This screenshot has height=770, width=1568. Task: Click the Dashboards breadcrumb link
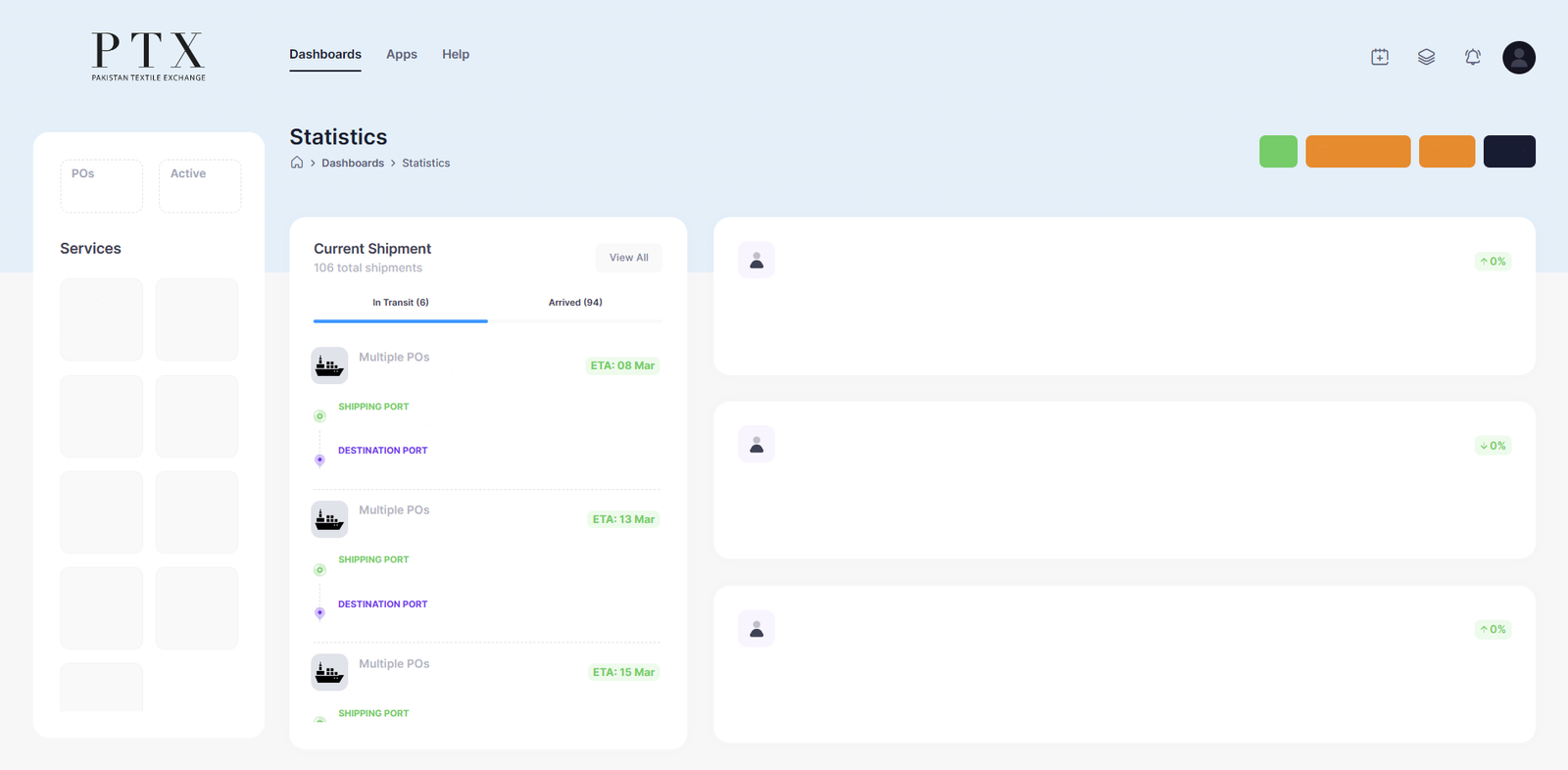(353, 164)
